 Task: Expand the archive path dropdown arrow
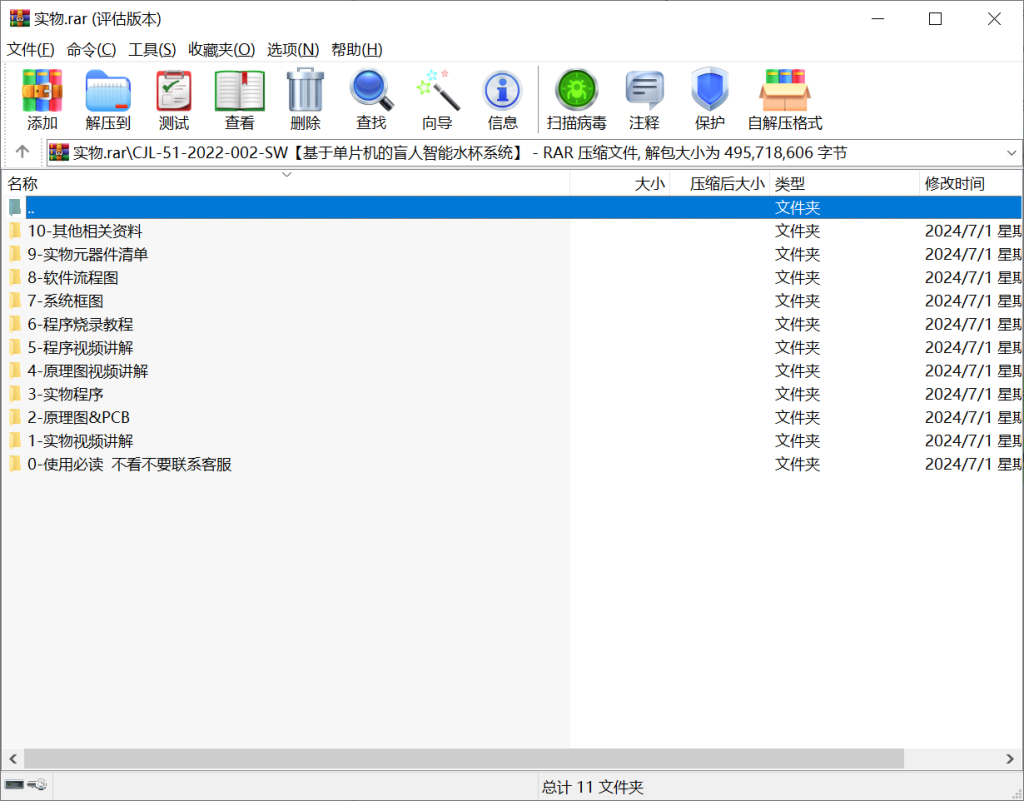[x=1011, y=153]
